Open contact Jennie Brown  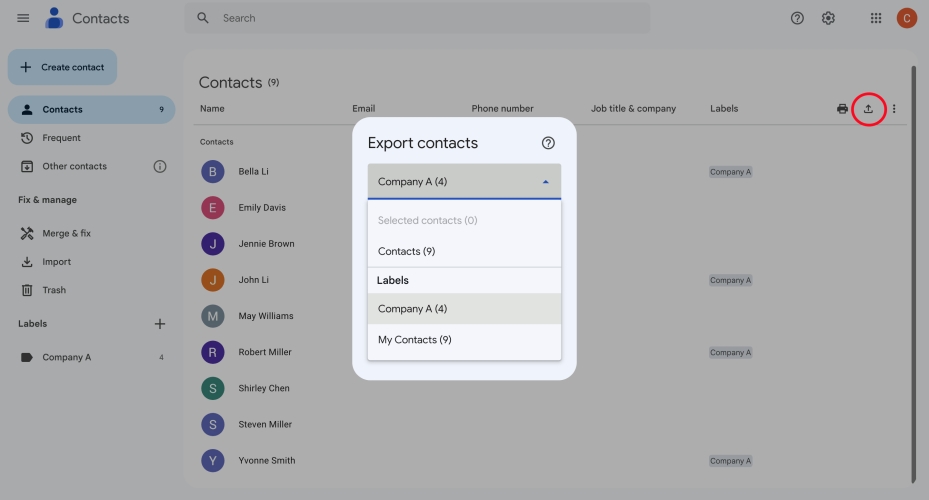click(266, 244)
